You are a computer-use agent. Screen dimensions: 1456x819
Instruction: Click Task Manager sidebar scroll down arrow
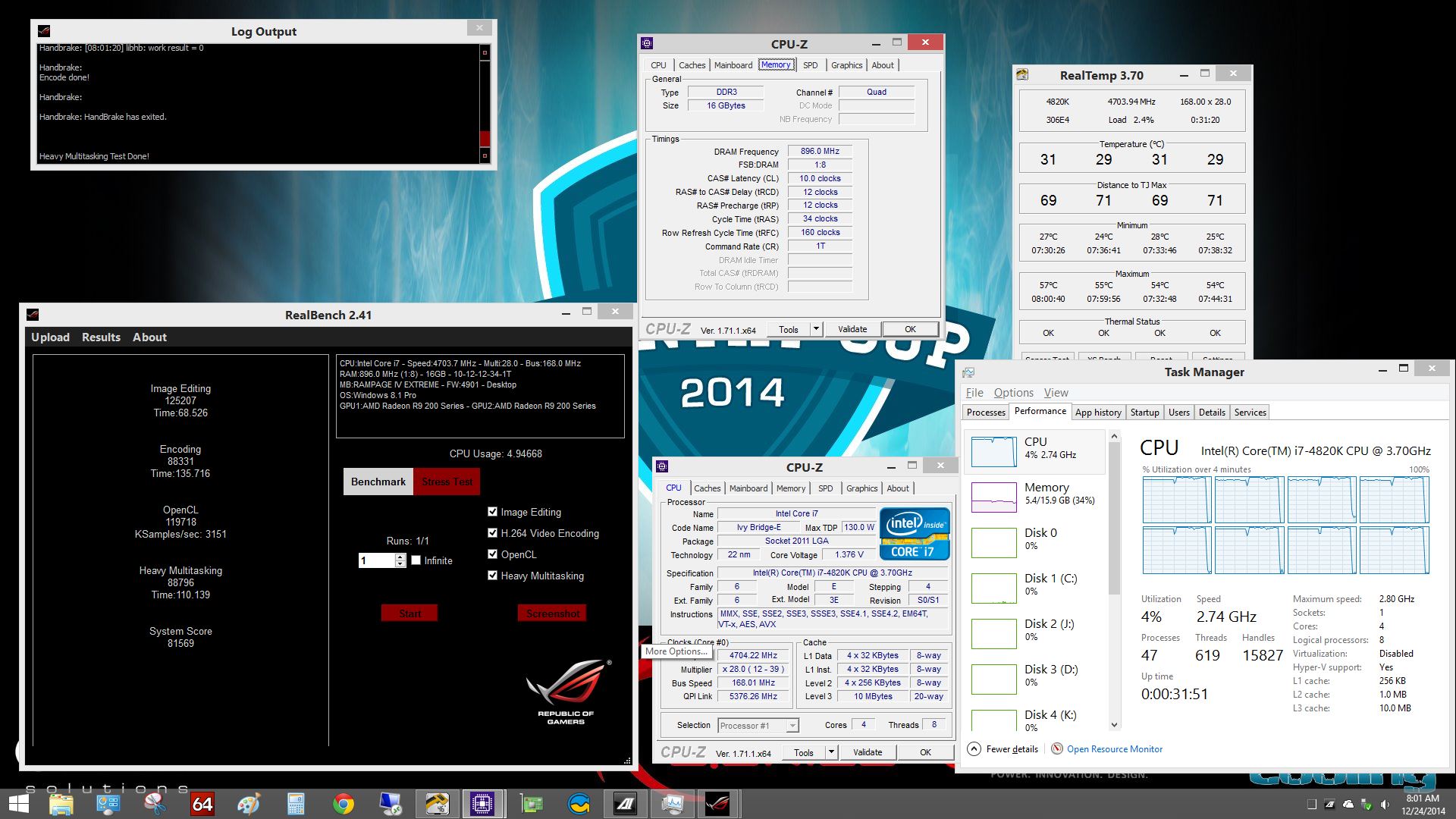tap(1114, 724)
